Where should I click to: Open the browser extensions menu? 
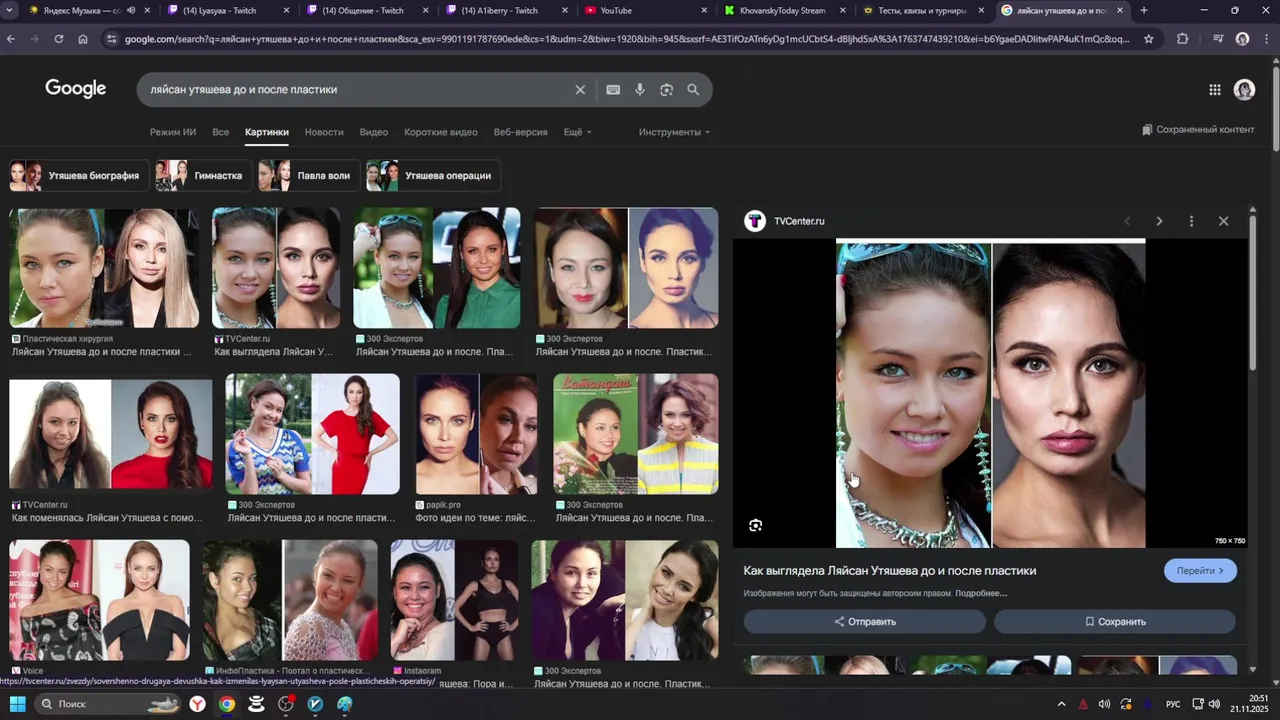pos(1183,39)
